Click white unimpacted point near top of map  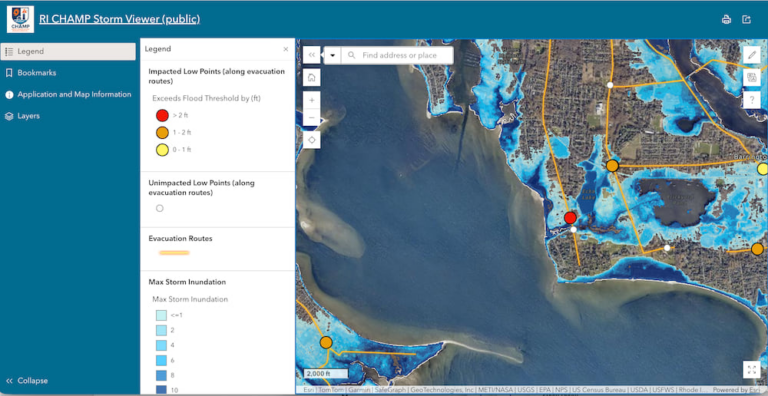tap(610, 85)
